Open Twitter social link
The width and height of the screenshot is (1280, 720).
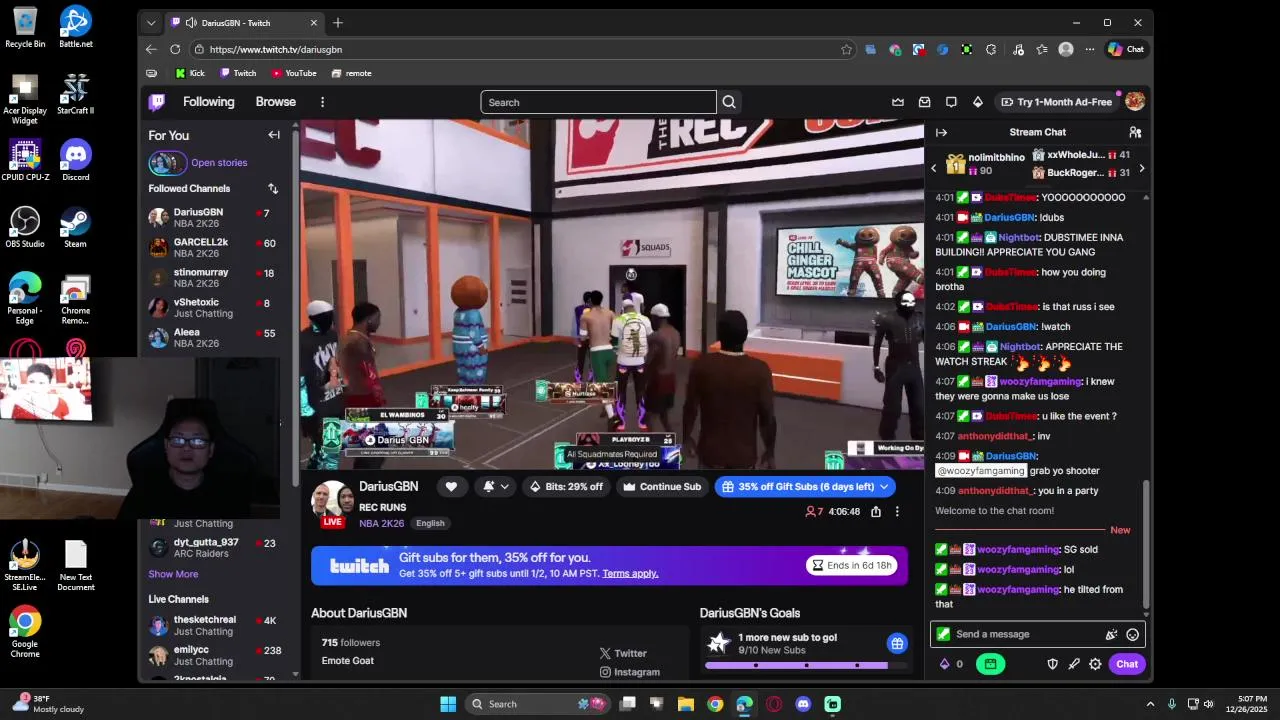623,653
